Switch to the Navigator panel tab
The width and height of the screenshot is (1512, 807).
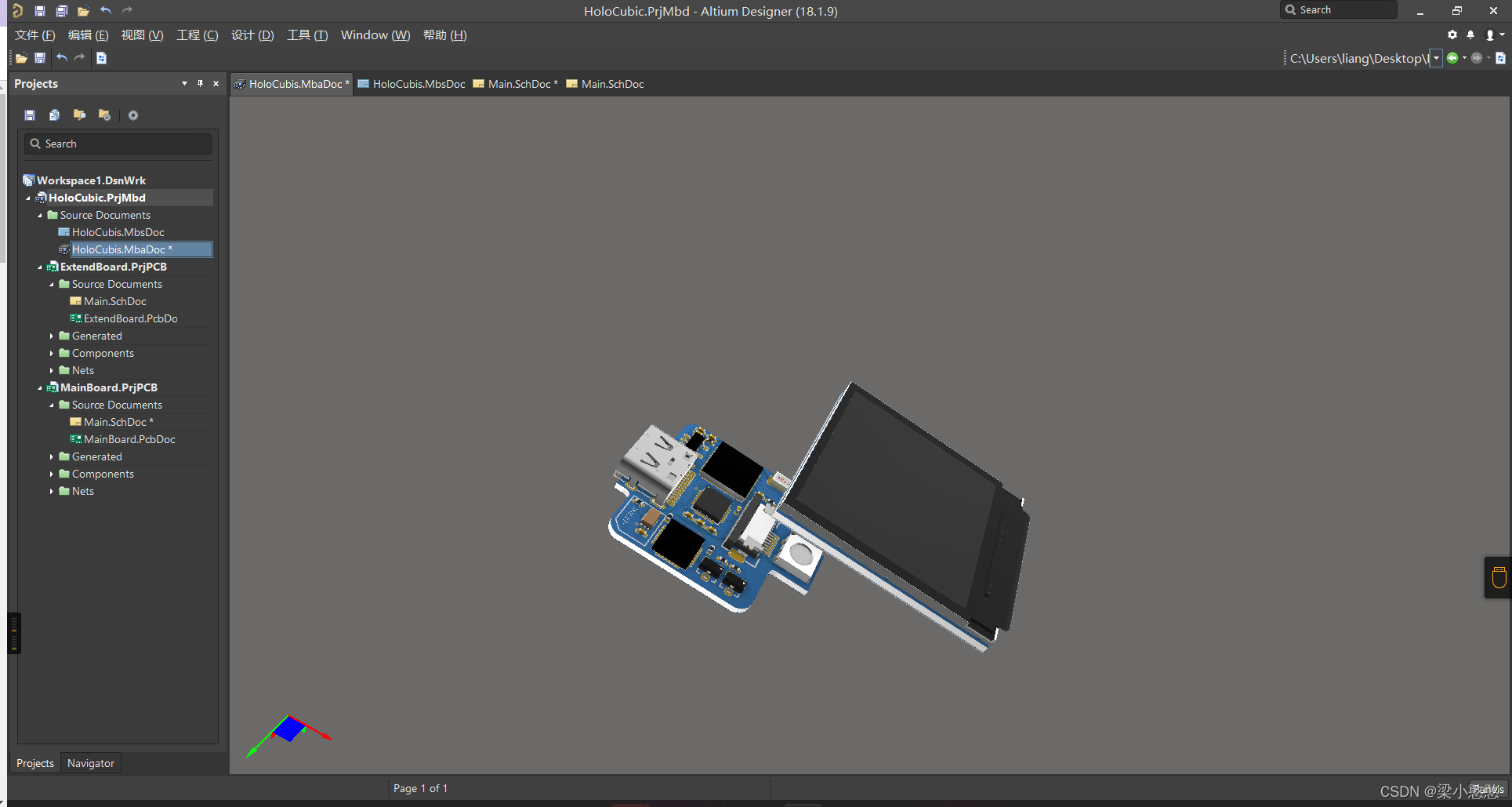(x=91, y=763)
